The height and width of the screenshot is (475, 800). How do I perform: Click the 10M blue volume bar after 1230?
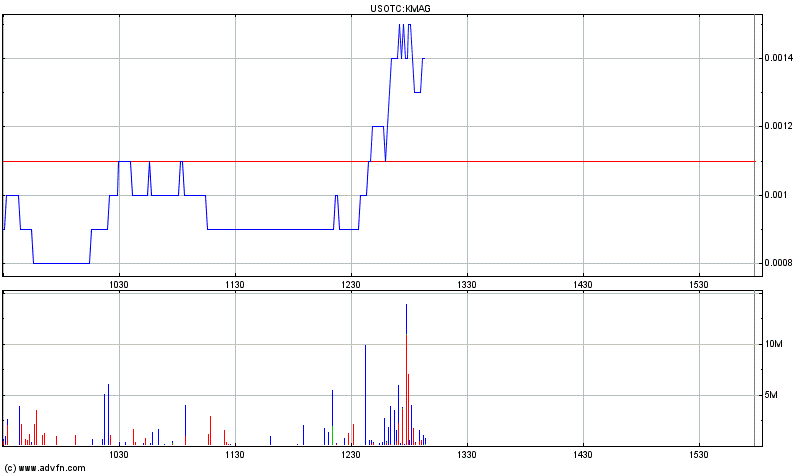365,395
